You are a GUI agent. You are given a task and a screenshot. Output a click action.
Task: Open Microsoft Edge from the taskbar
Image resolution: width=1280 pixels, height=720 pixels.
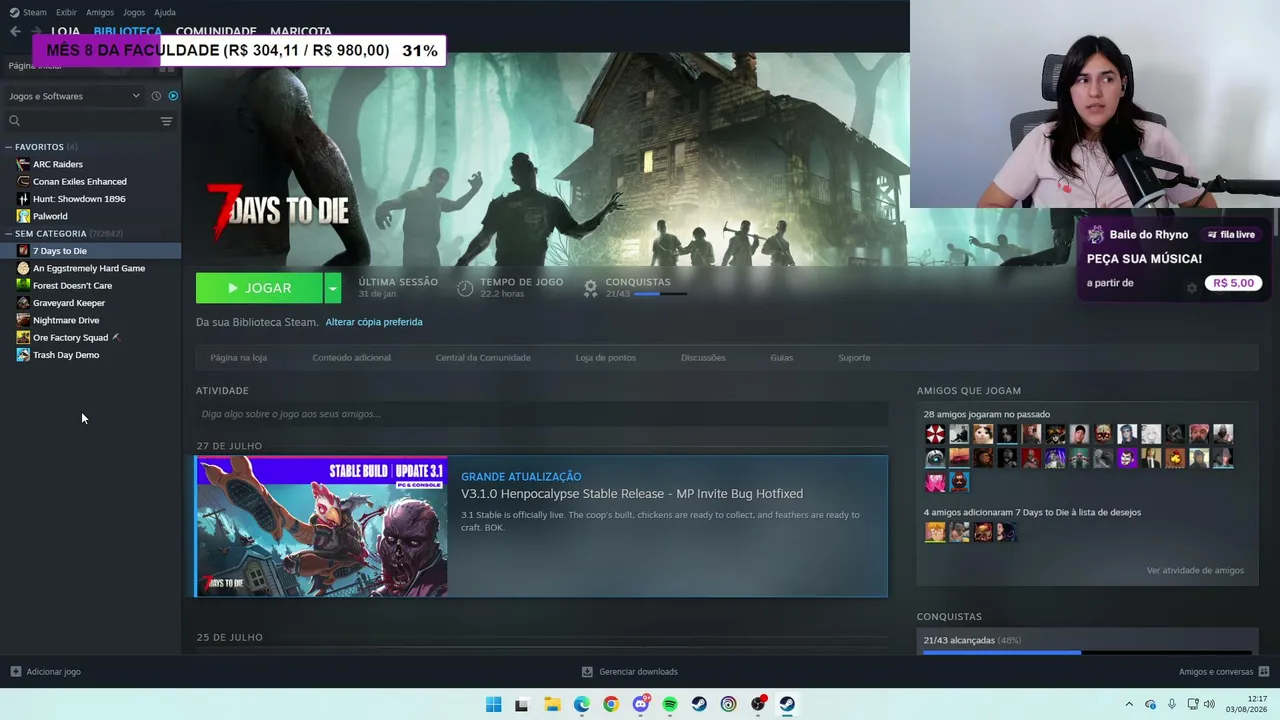(x=582, y=704)
